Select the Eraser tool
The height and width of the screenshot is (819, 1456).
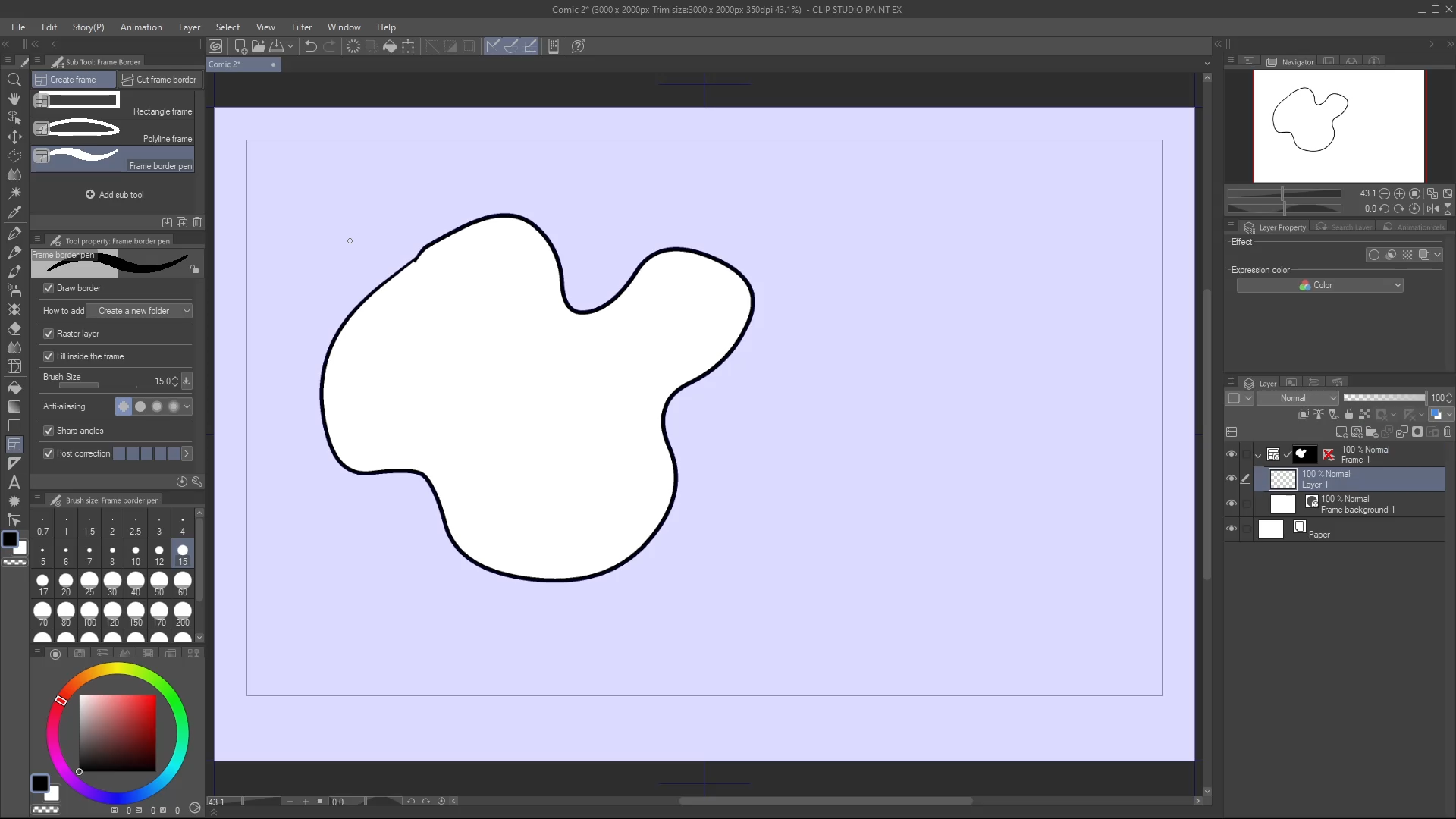pos(14,328)
